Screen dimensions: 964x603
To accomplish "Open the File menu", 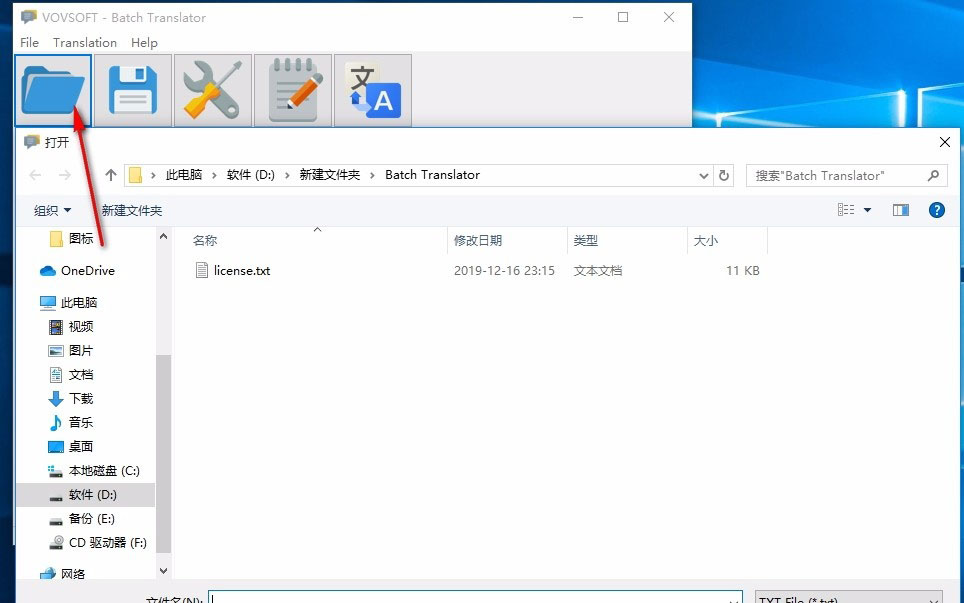I will 28,42.
